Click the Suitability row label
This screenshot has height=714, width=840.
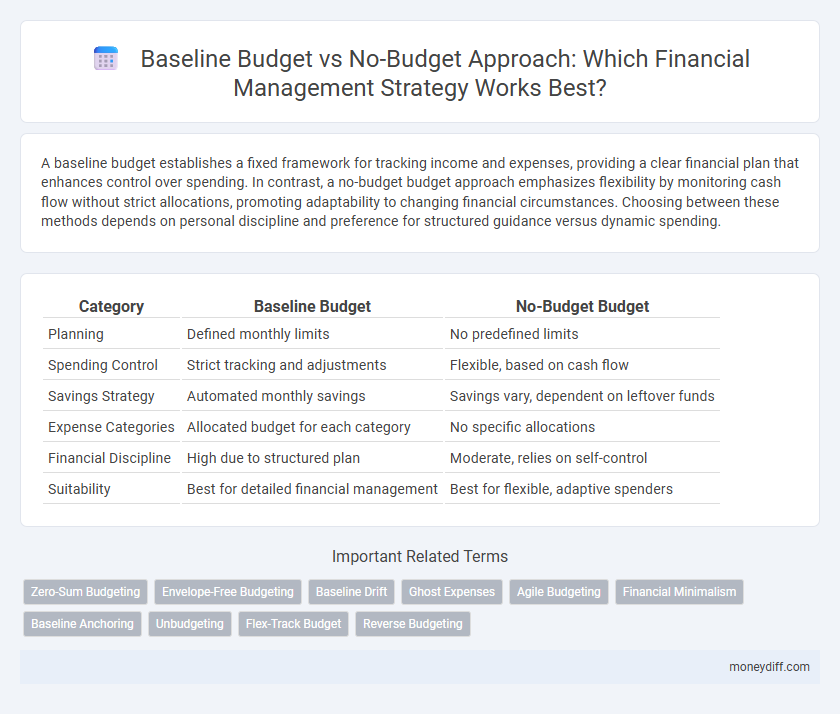[79, 489]
